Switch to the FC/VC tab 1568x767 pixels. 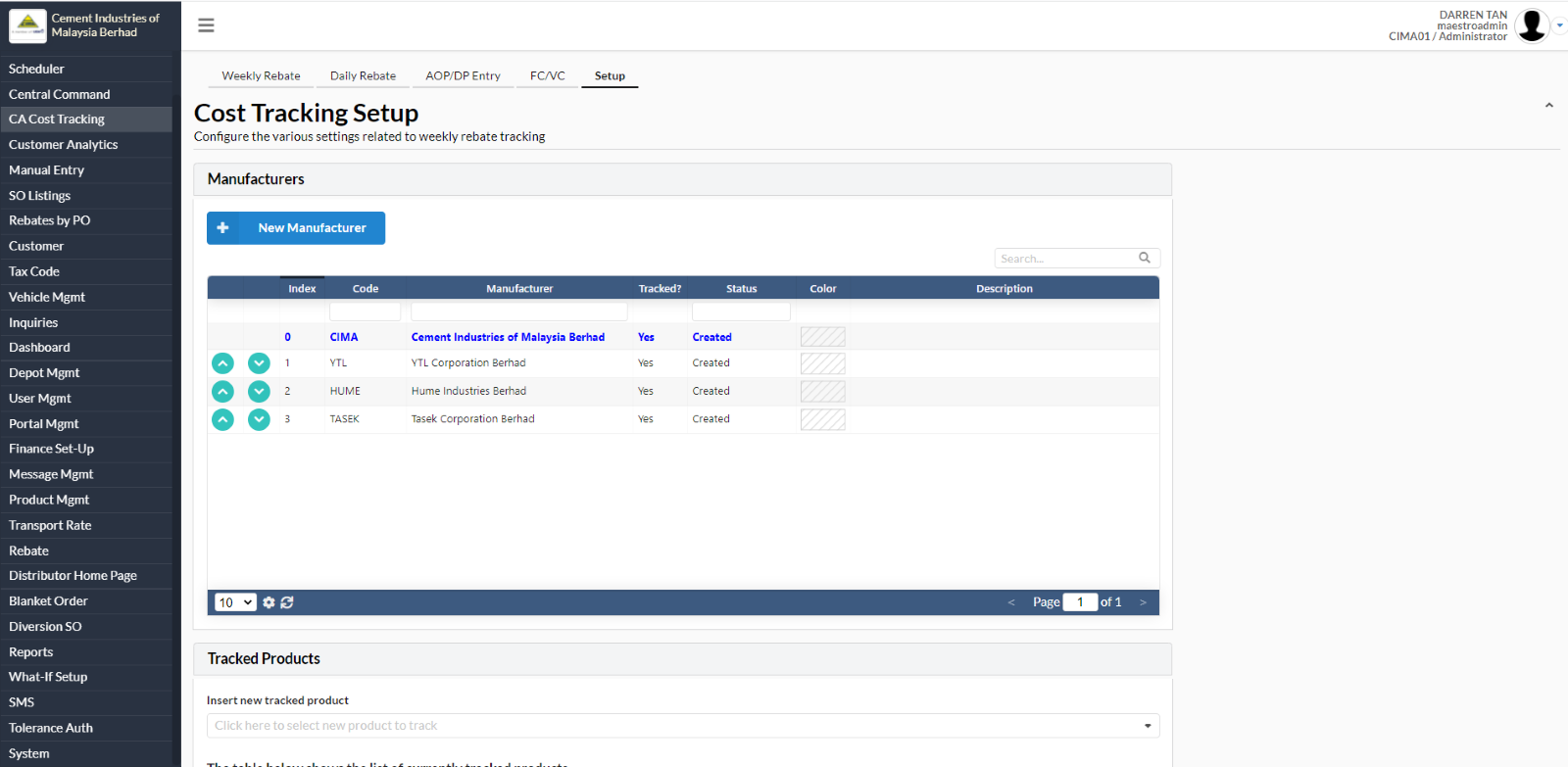tap(548, 75)
